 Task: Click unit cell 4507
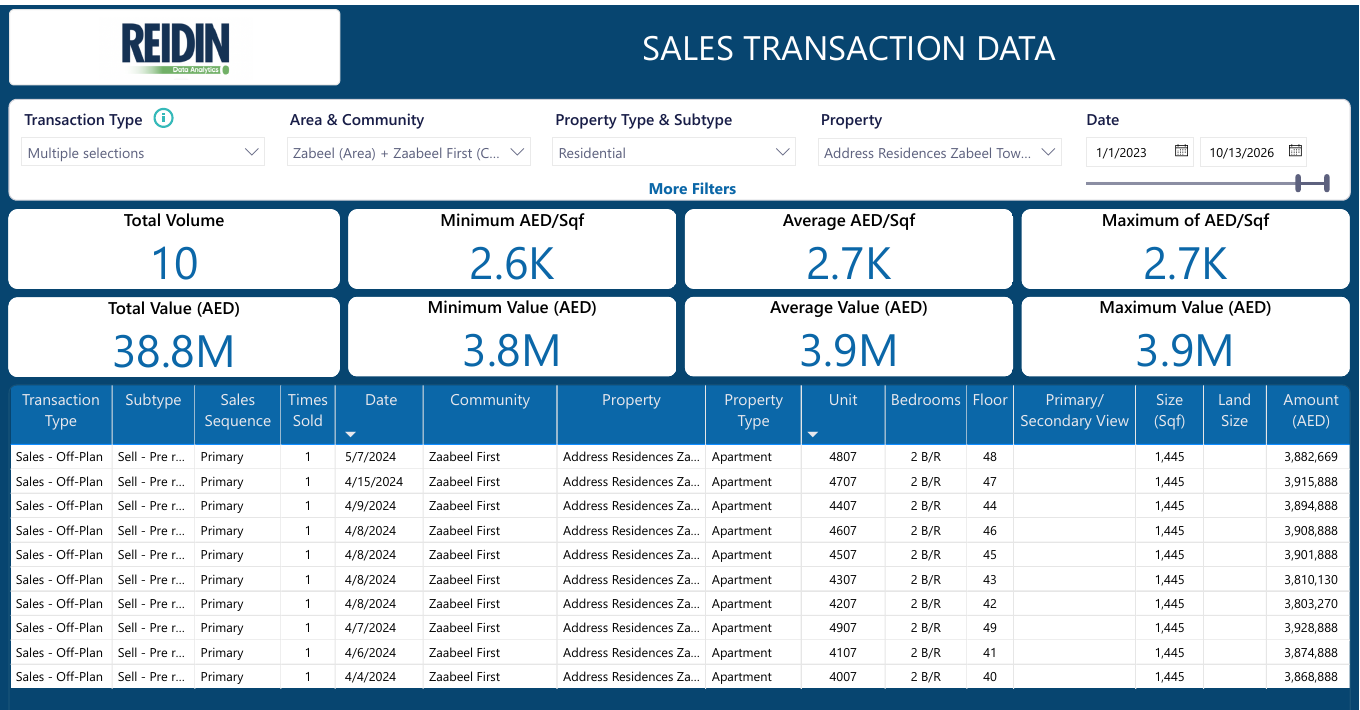(843, 555)
